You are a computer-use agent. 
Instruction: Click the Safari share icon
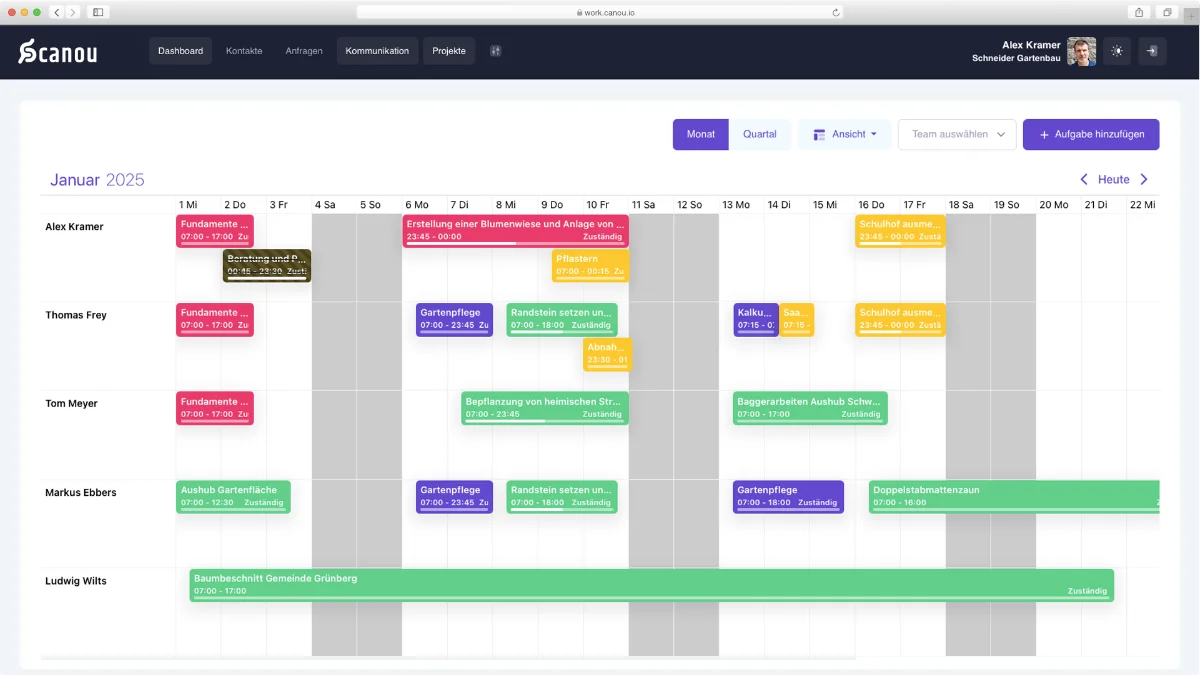click(x=1139, y=12)
